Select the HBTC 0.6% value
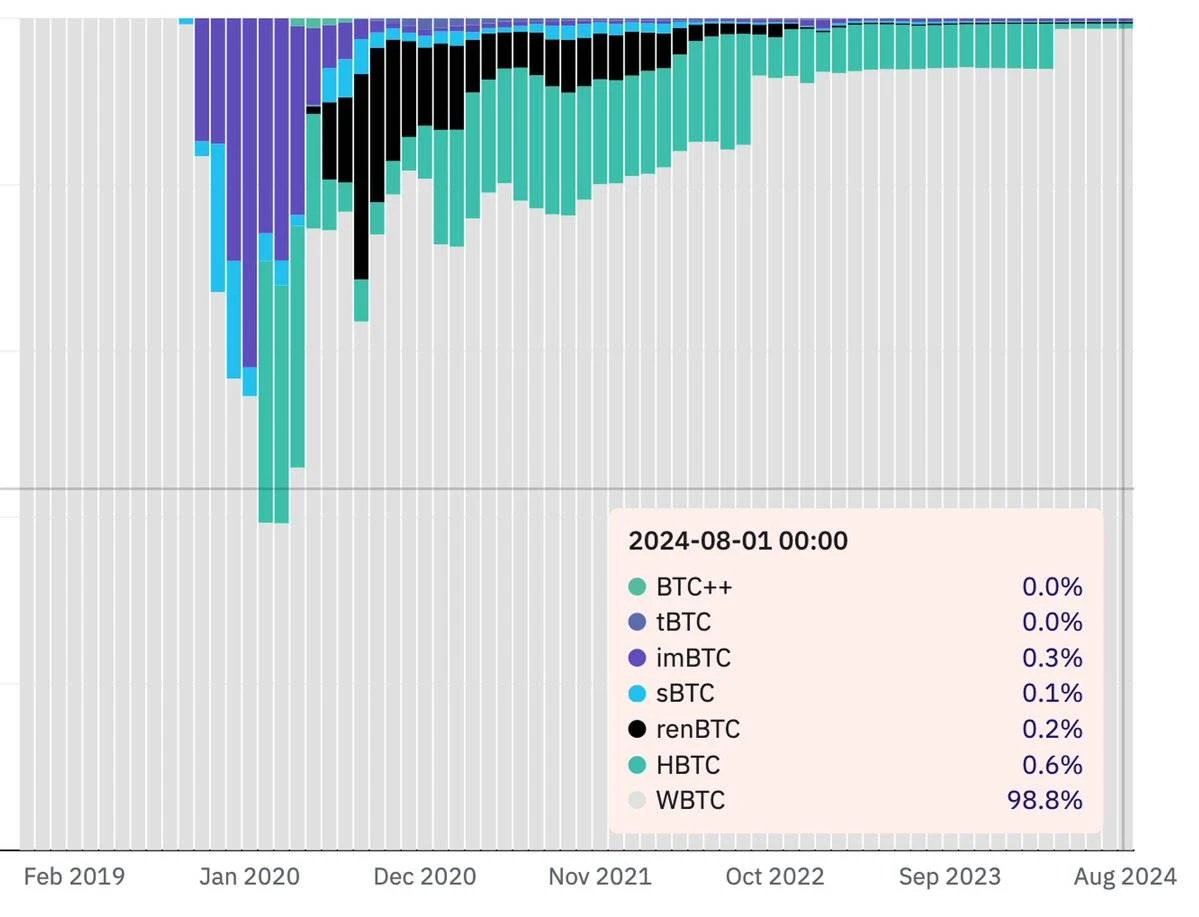The width and height of the screenshot is (1199, 917). tap(1052, 765)
